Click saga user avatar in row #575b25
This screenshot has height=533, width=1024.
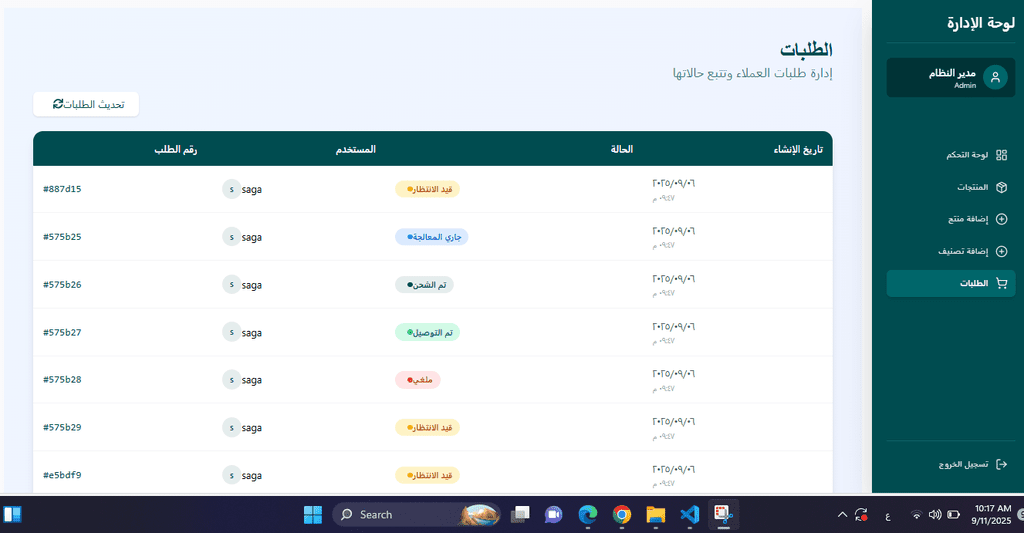tap(231, 236)
